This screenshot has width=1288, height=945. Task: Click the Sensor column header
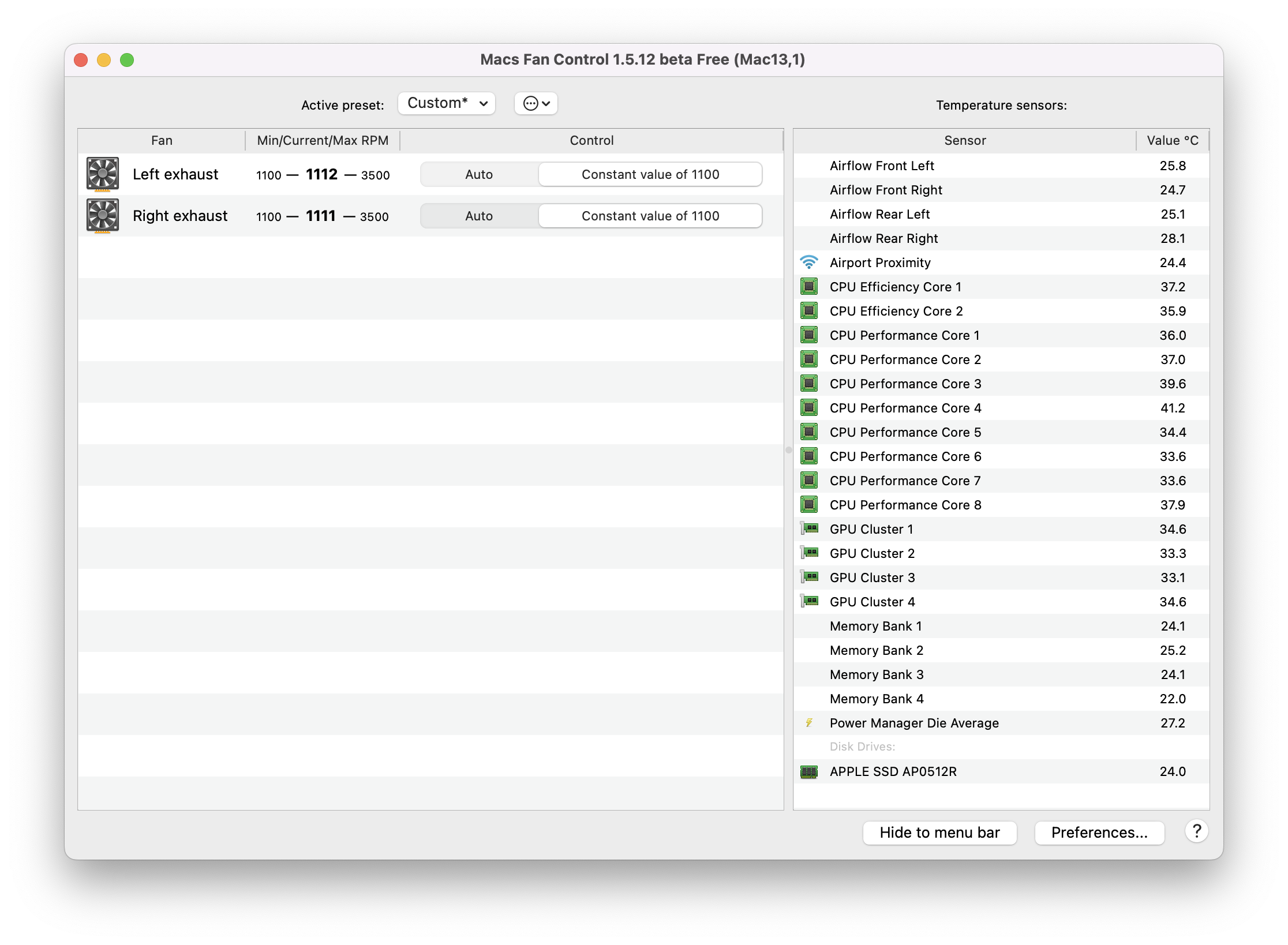[964, 140]
